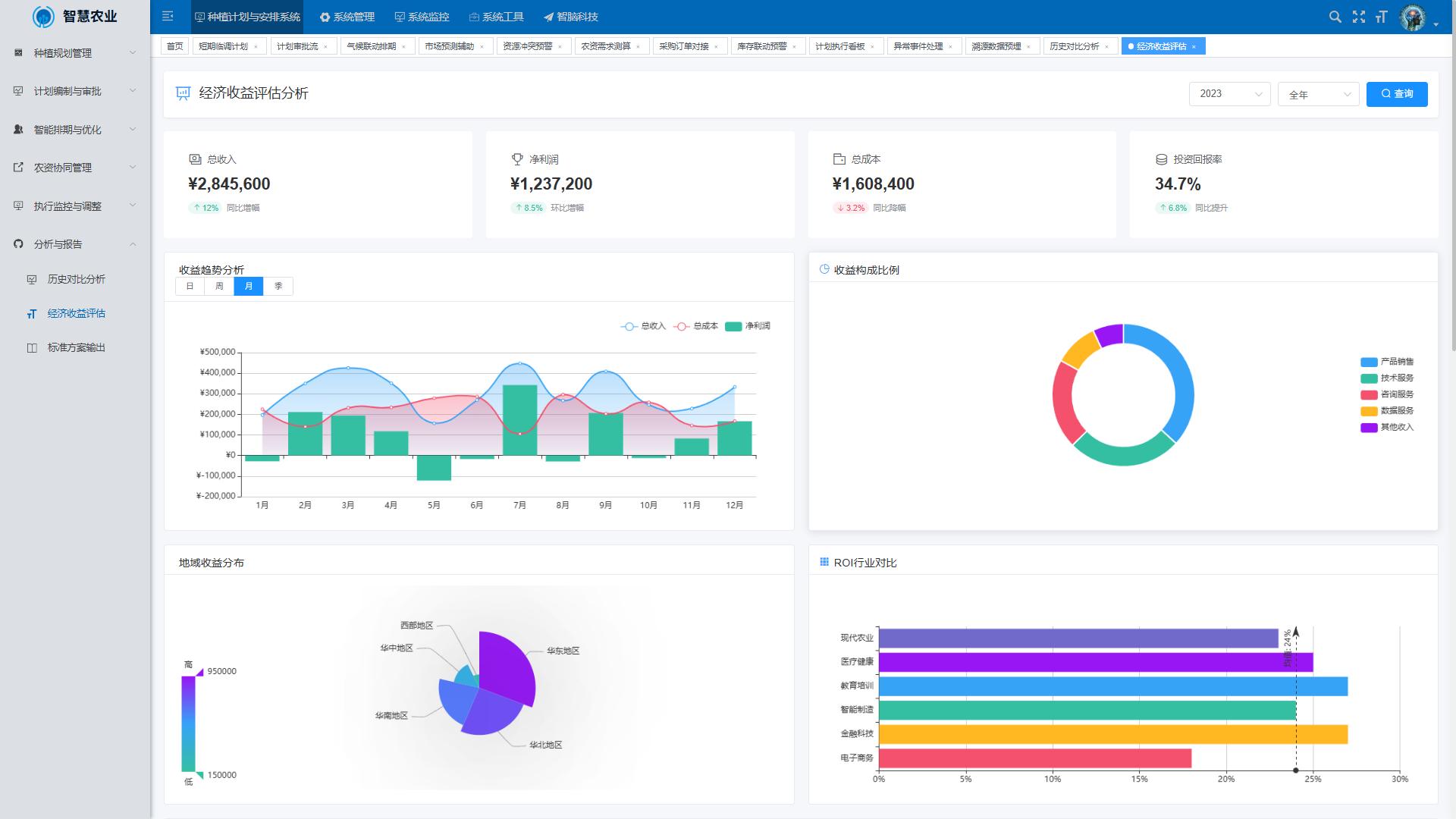Image resolution: width=1456 pixels, height=819 pixels.
Task: Click the search magnifier icon in header
Action: (1335, 17)
